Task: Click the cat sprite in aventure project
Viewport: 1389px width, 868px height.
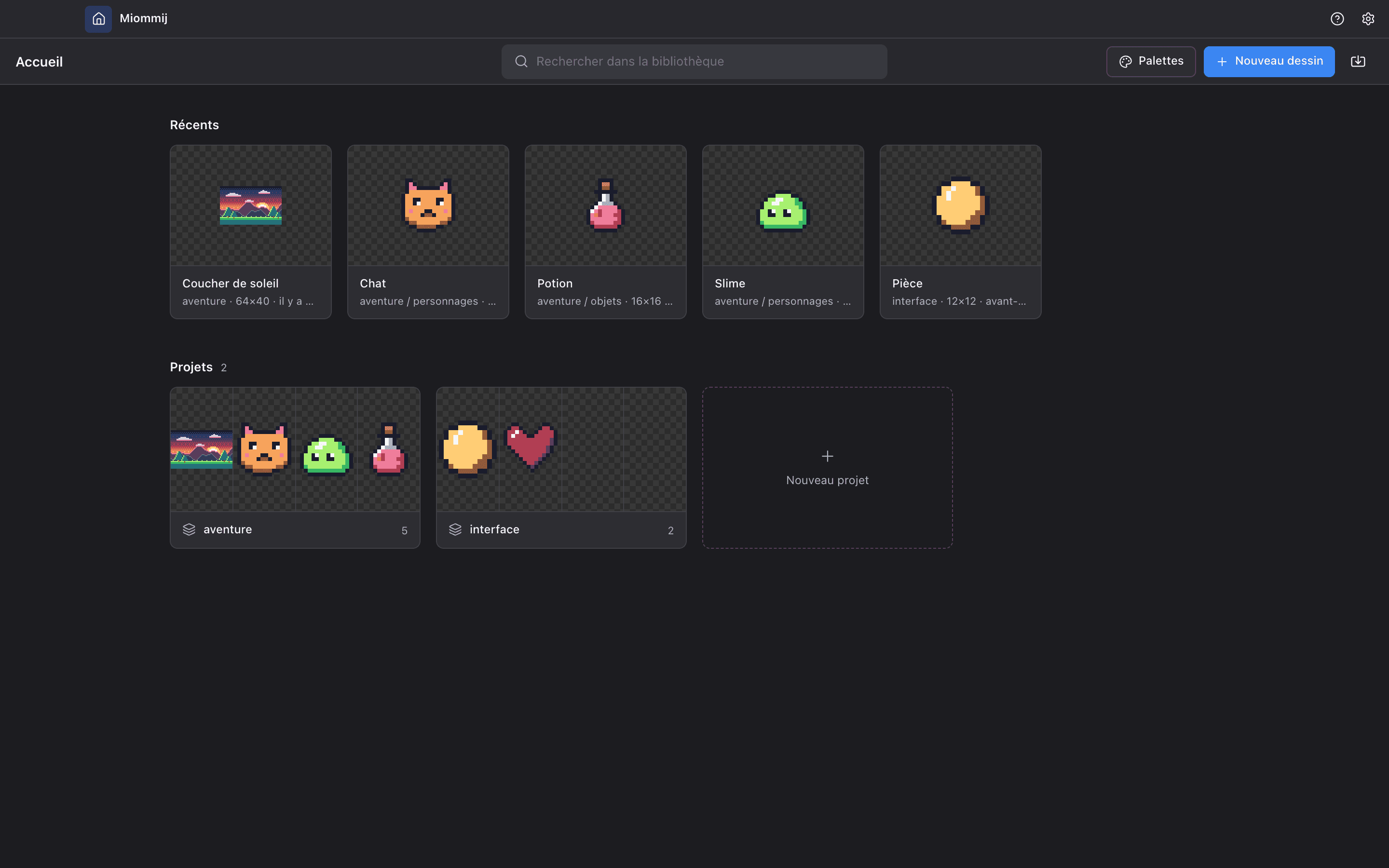Action: click(x=263, y=449)
